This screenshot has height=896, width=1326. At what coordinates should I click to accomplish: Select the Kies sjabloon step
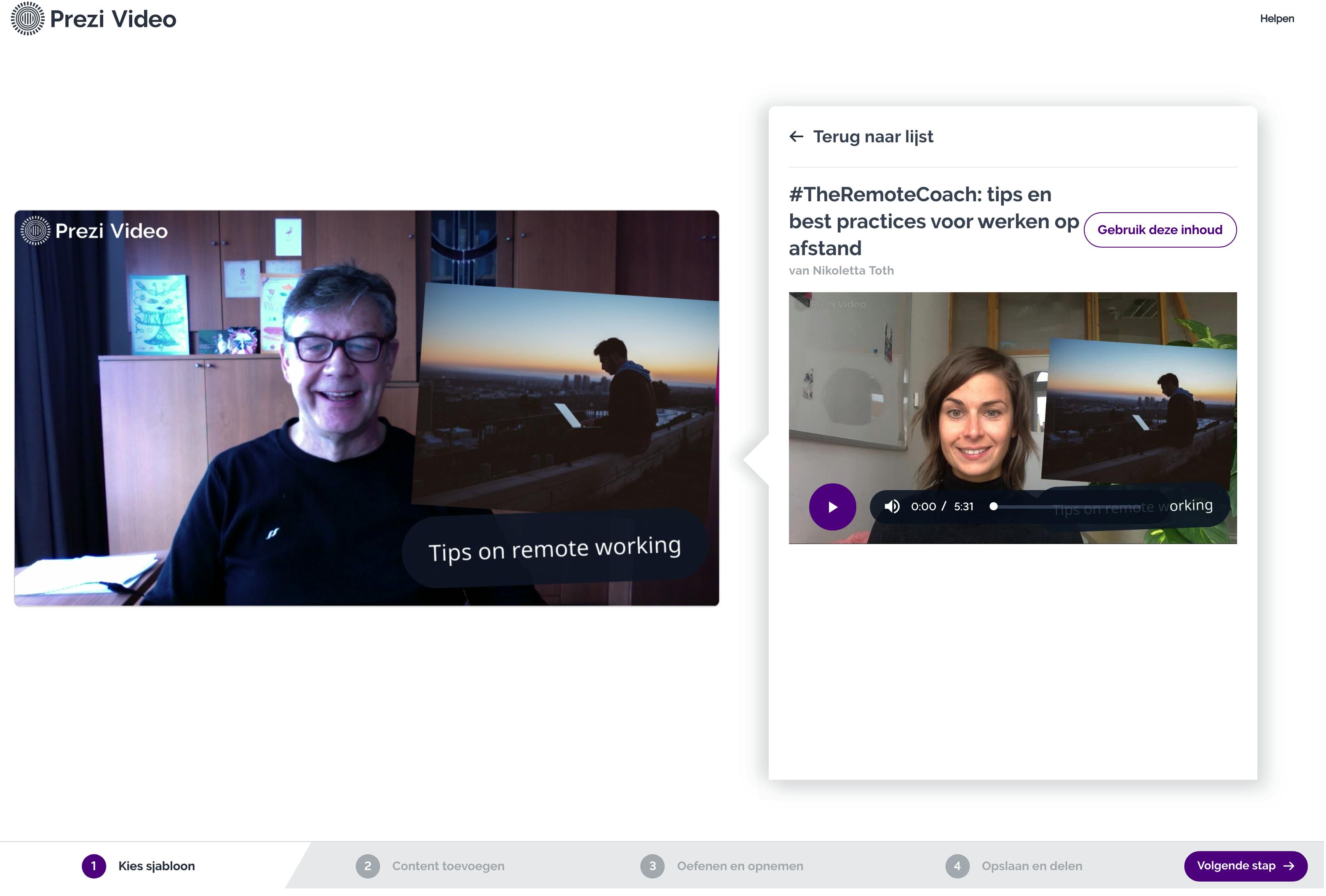coord(156,867)
